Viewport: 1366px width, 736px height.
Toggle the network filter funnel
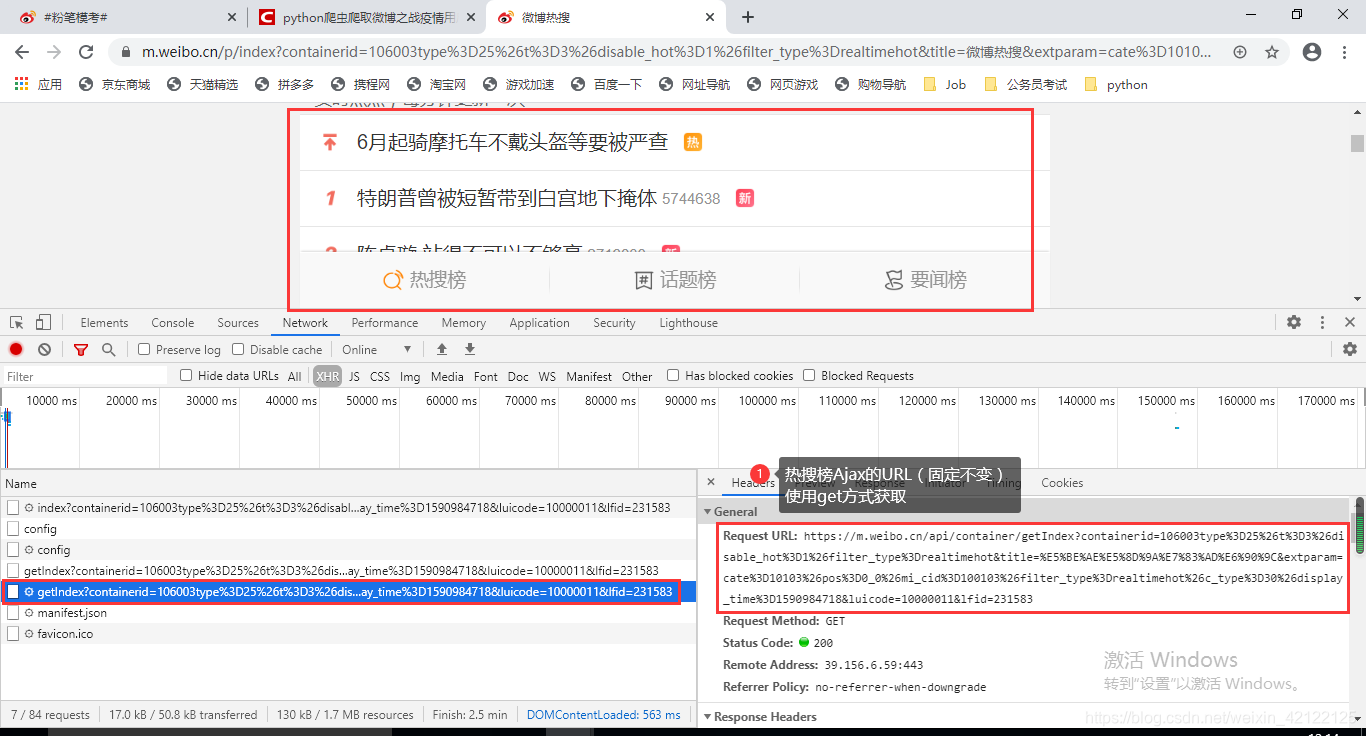tap(81, 349)
